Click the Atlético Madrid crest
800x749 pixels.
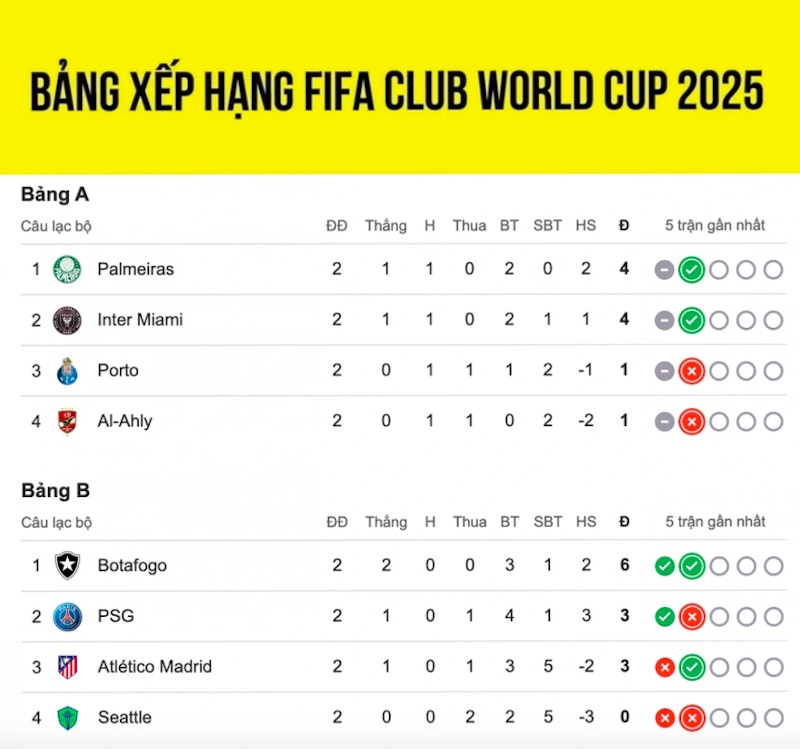[67, 667]
